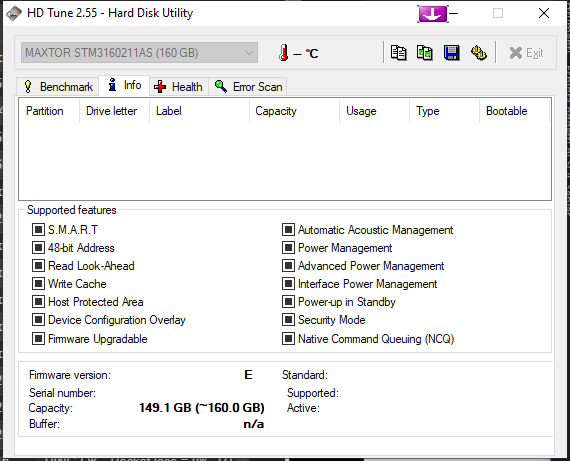Toggle the Power Management checkbox

click(288, 248)
